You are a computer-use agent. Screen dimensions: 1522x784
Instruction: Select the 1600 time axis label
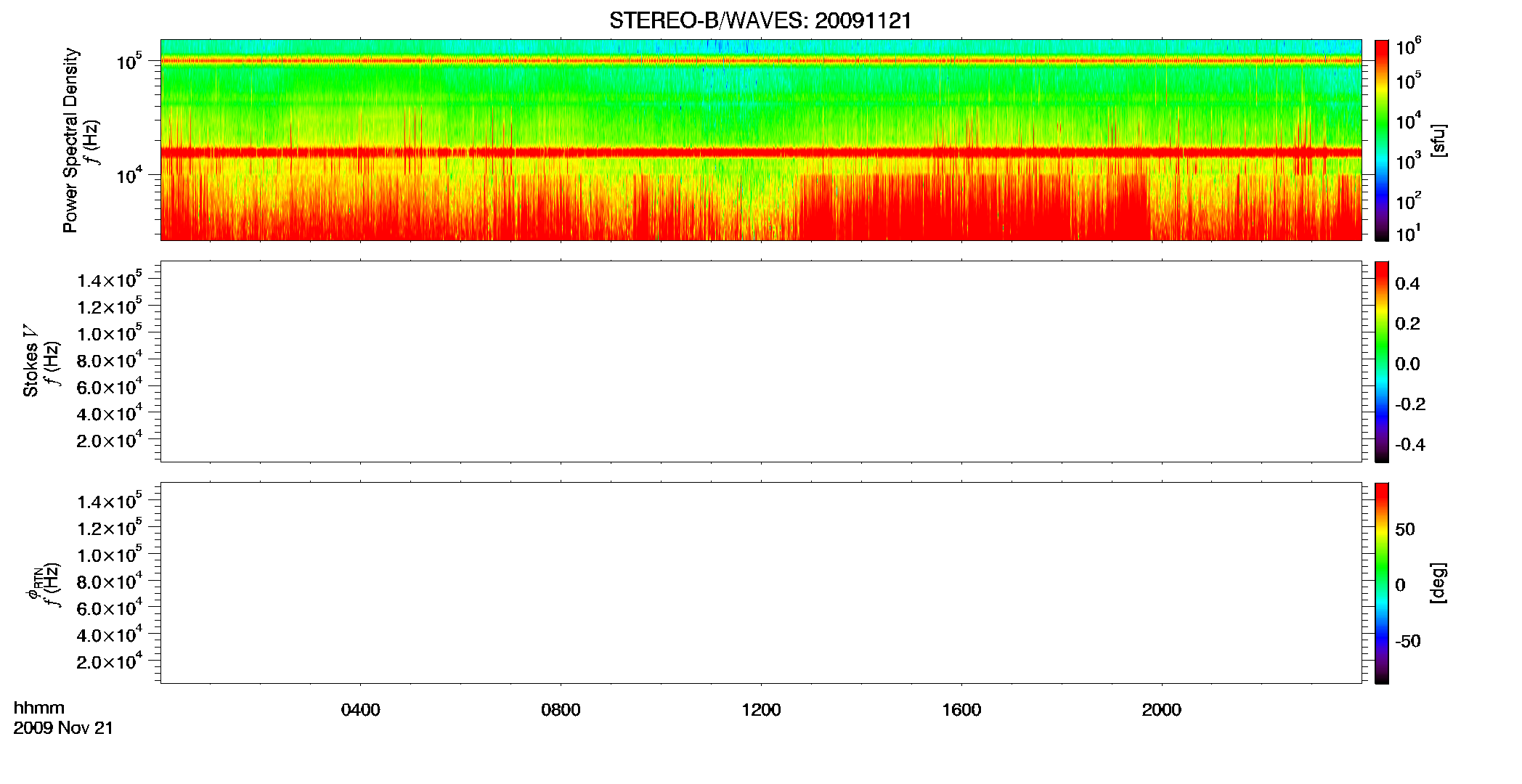point(961,710)
